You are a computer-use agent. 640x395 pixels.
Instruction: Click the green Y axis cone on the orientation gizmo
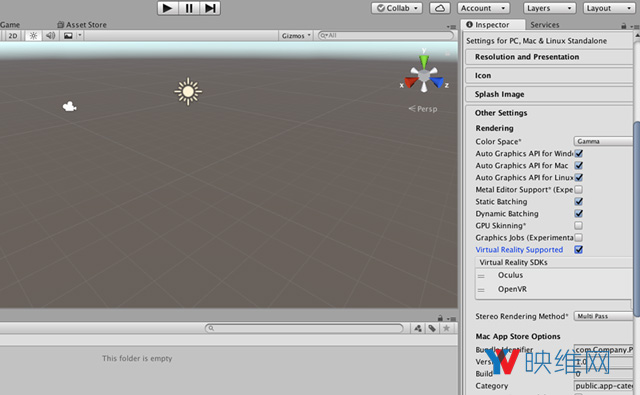(424, 61)
